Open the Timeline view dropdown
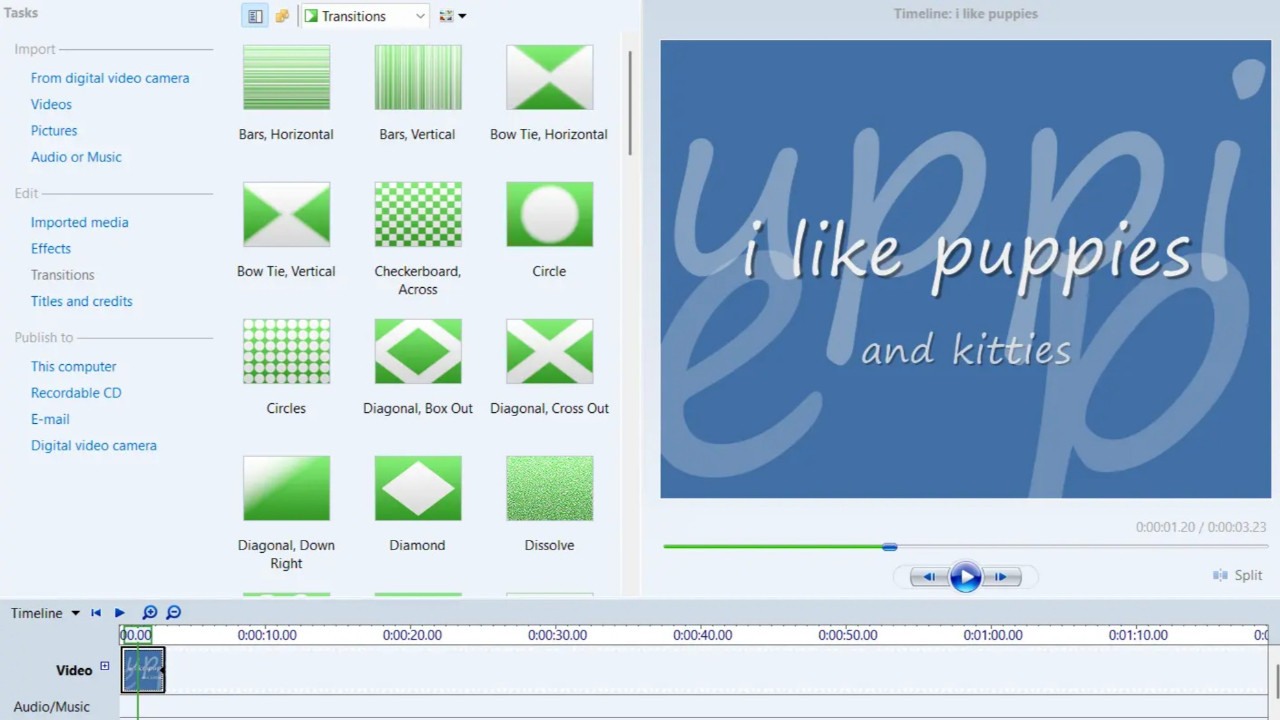This screenshot has width=1280, height=720. [x=45, y=613]
